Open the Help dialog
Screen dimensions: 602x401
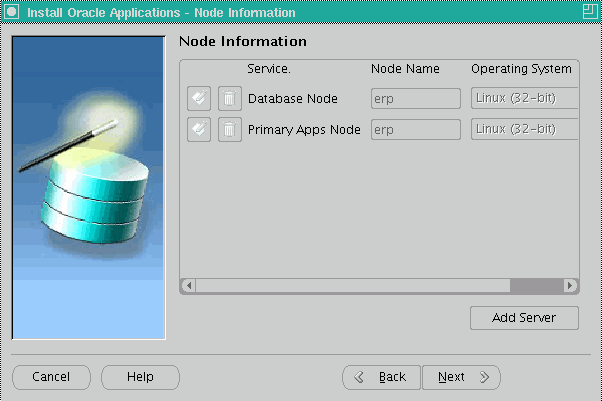click(140, 377)
